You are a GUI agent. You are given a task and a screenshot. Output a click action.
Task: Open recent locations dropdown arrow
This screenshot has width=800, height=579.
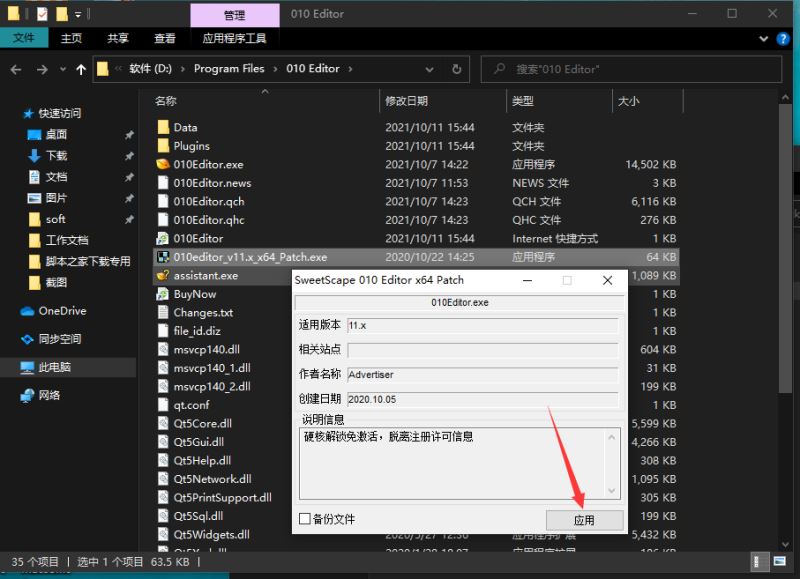pyautogui.click(x=63, y=69)
